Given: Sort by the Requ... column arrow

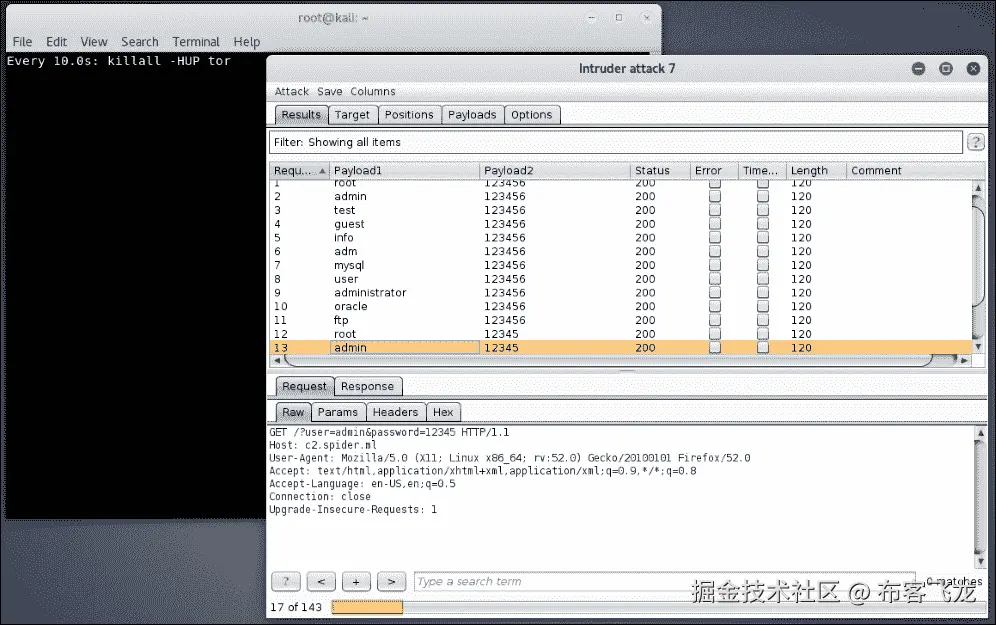Looking at the screenshot, I should tap(322, 171).
